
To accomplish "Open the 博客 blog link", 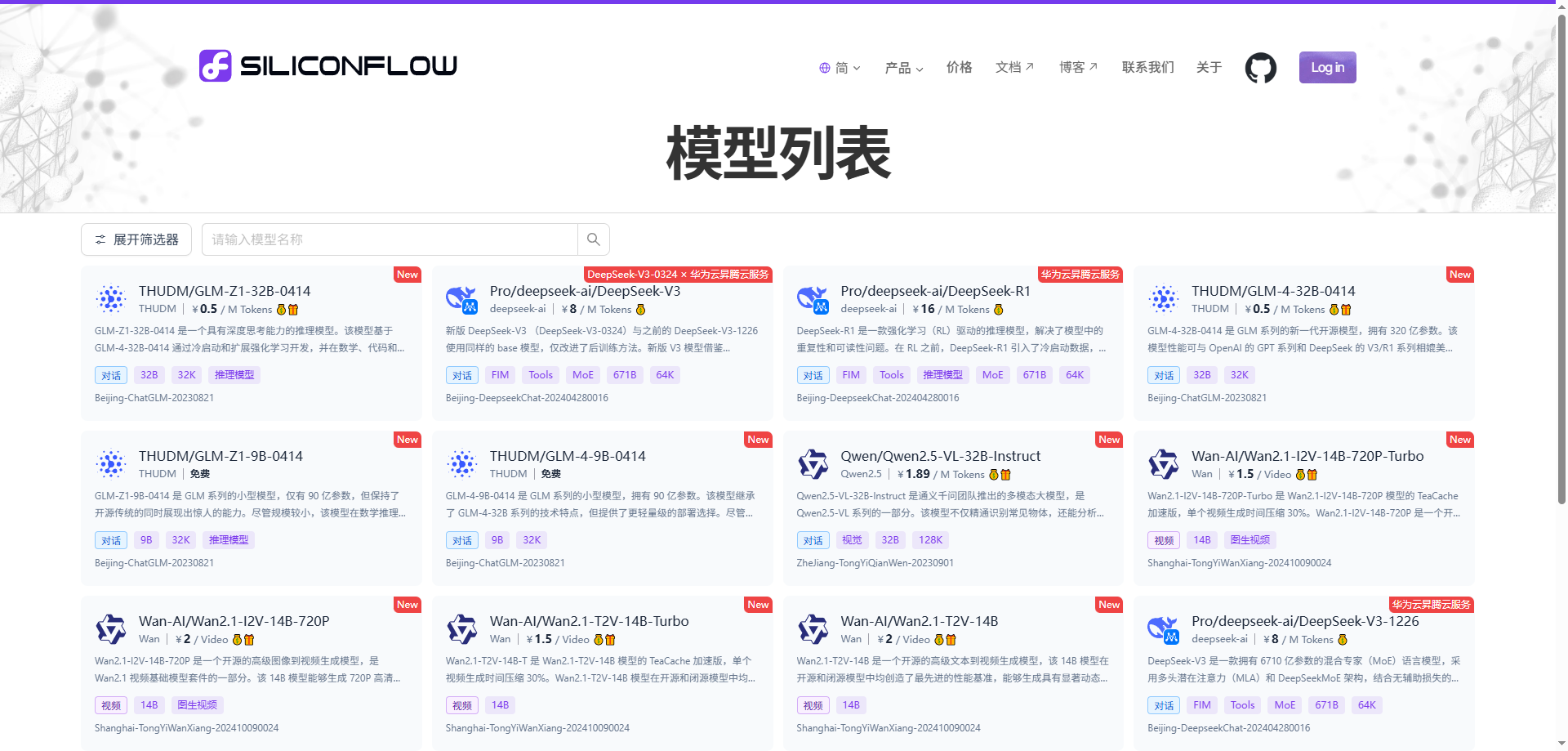I will [x=1078, y=67].
